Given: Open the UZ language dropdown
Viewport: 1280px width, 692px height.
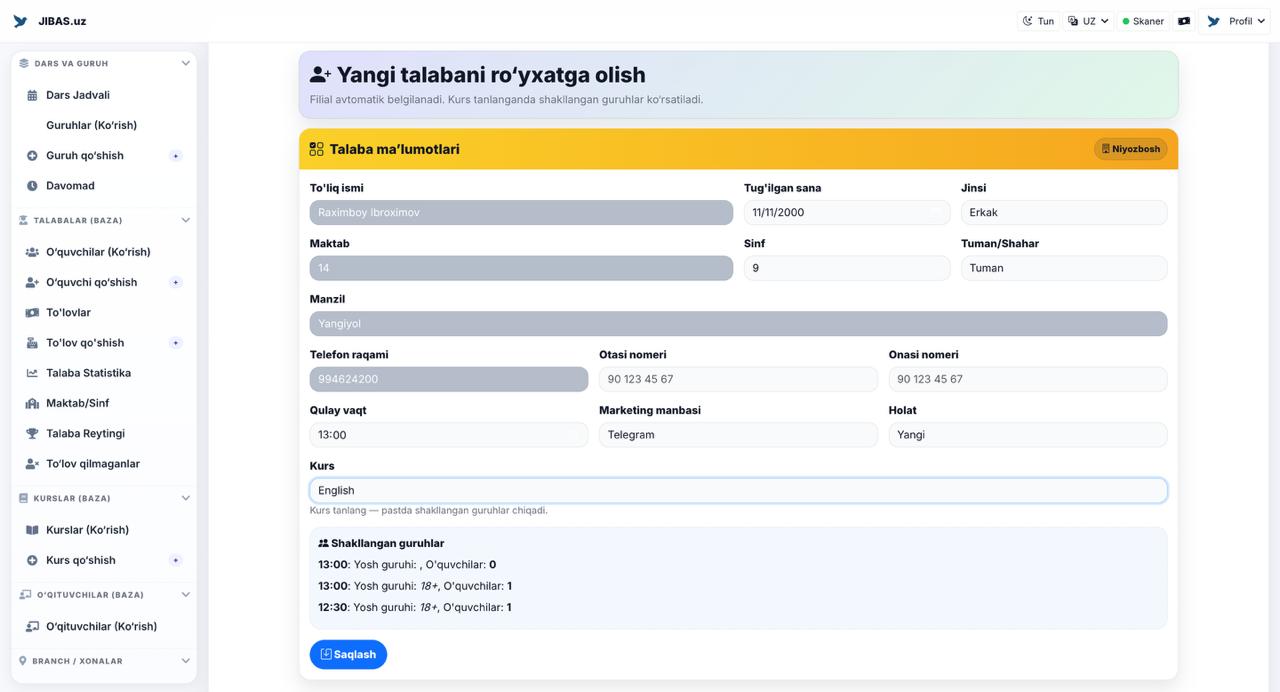Looking at the screenshot, I should pyautogui.click(x=1088, y=21).
